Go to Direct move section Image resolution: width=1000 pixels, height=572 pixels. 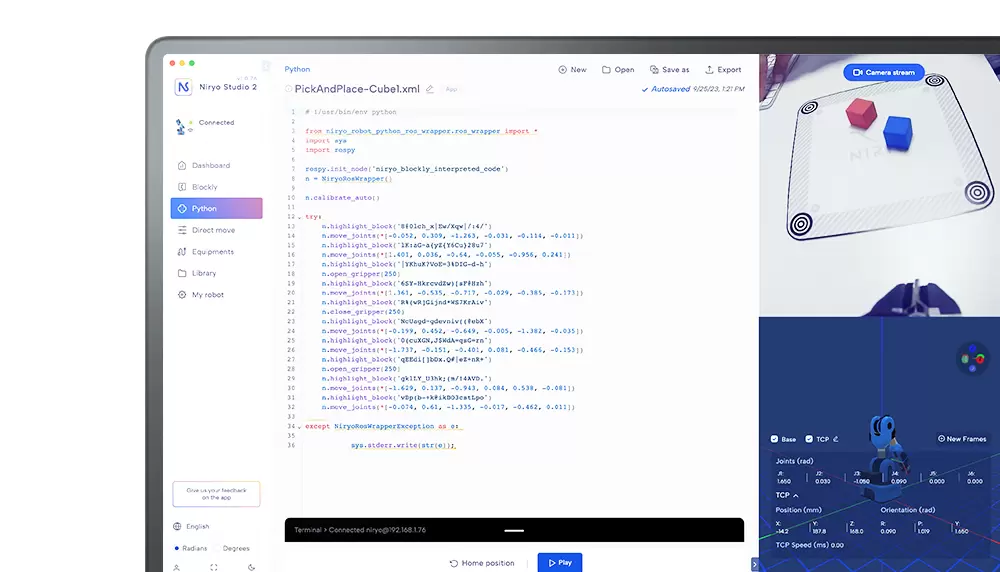tap(213, 230)
